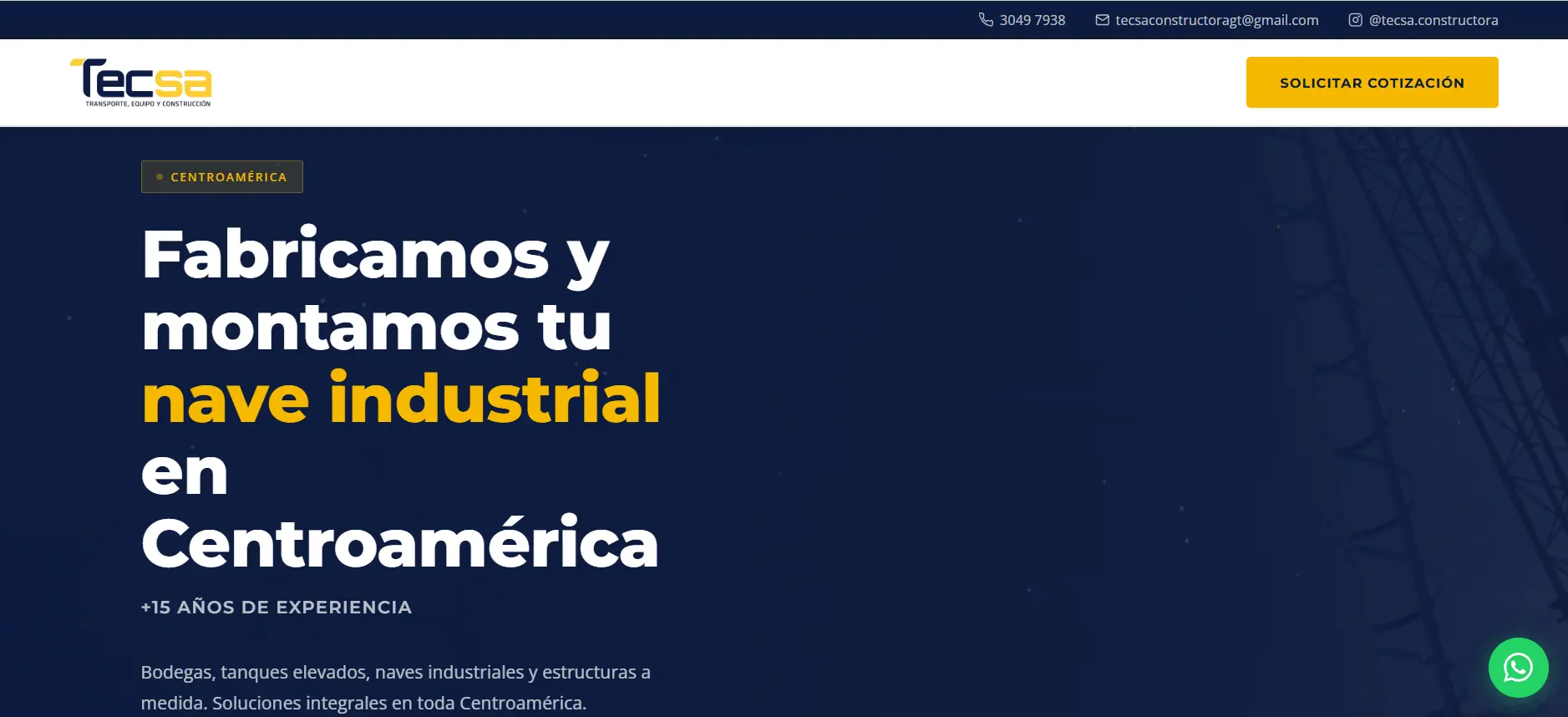The image size is (1568, 717).
Task: Click Solicitar Cotización button
Action: coord(1372,83)
